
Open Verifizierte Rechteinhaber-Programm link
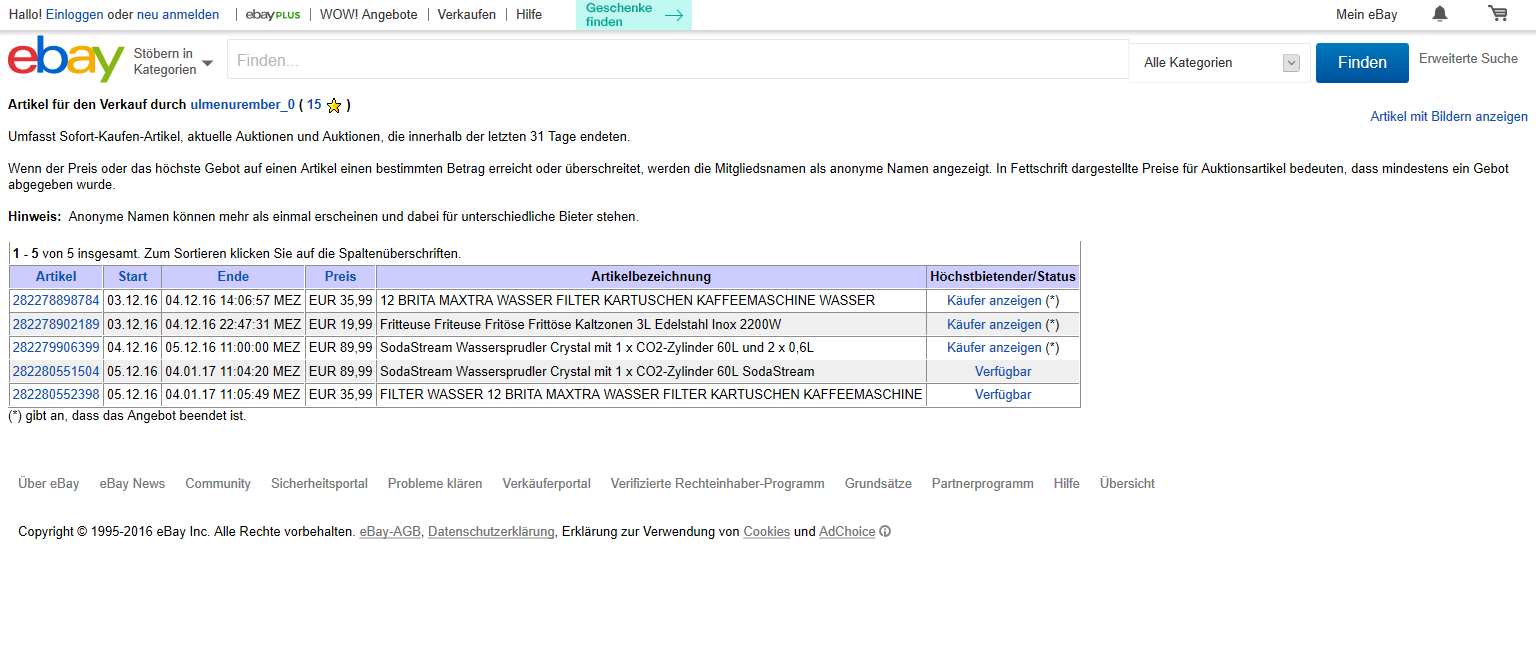click(718, 484)
